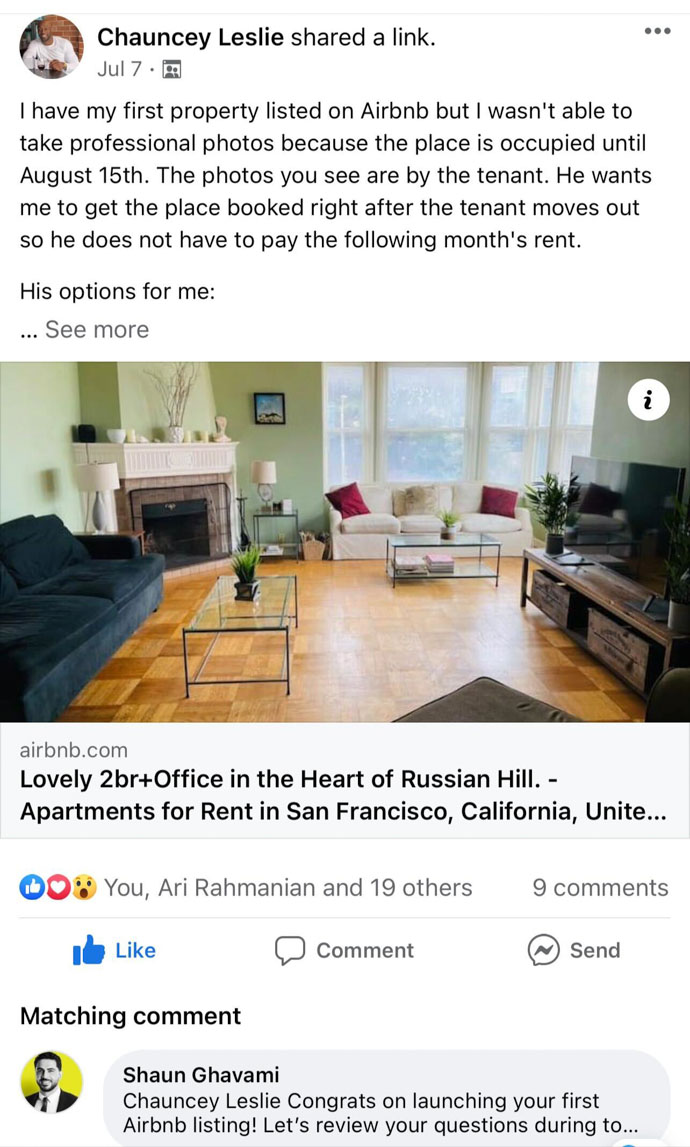Click the thumbs-up Like icon
Image resolution: width=690 pixels, height=1147 pixels.
pyautogui.click(x=89, y=950)
